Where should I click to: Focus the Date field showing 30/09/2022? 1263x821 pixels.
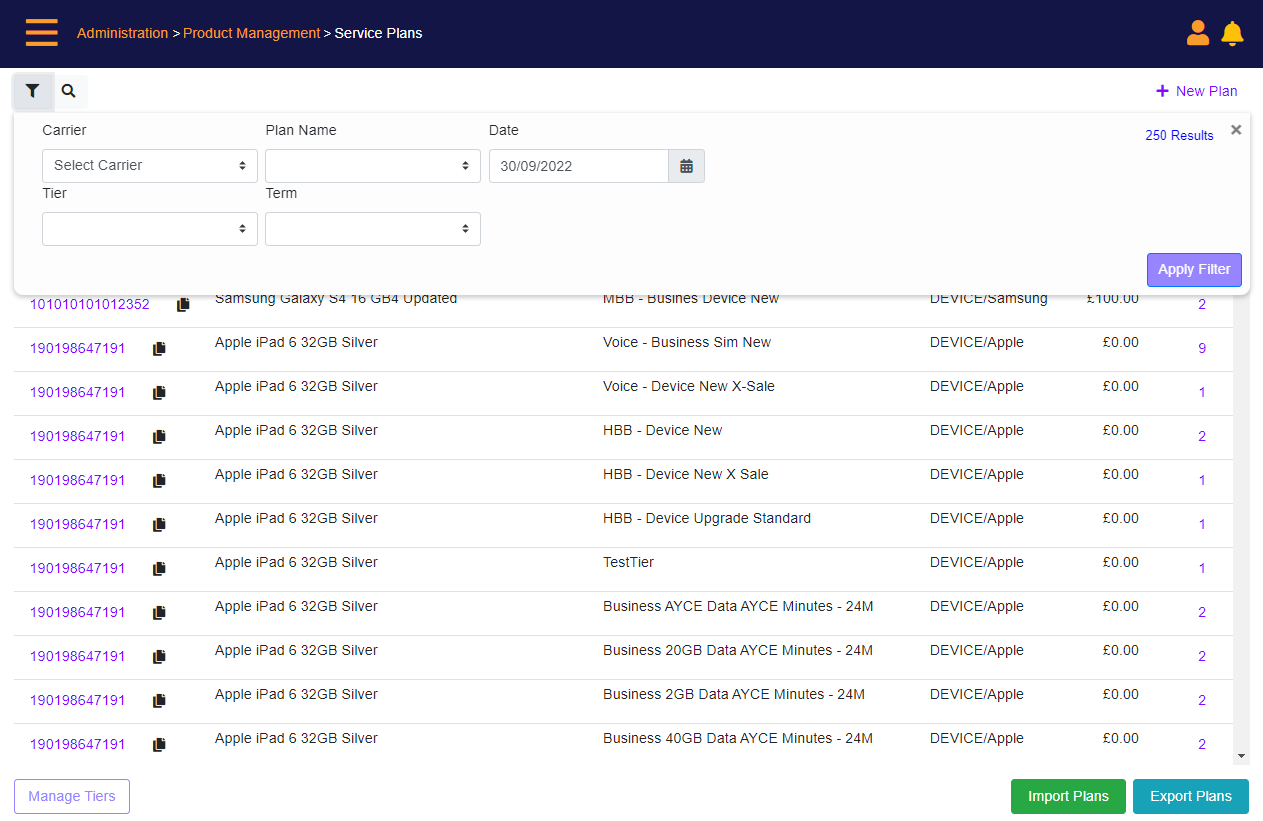point(579,166)
